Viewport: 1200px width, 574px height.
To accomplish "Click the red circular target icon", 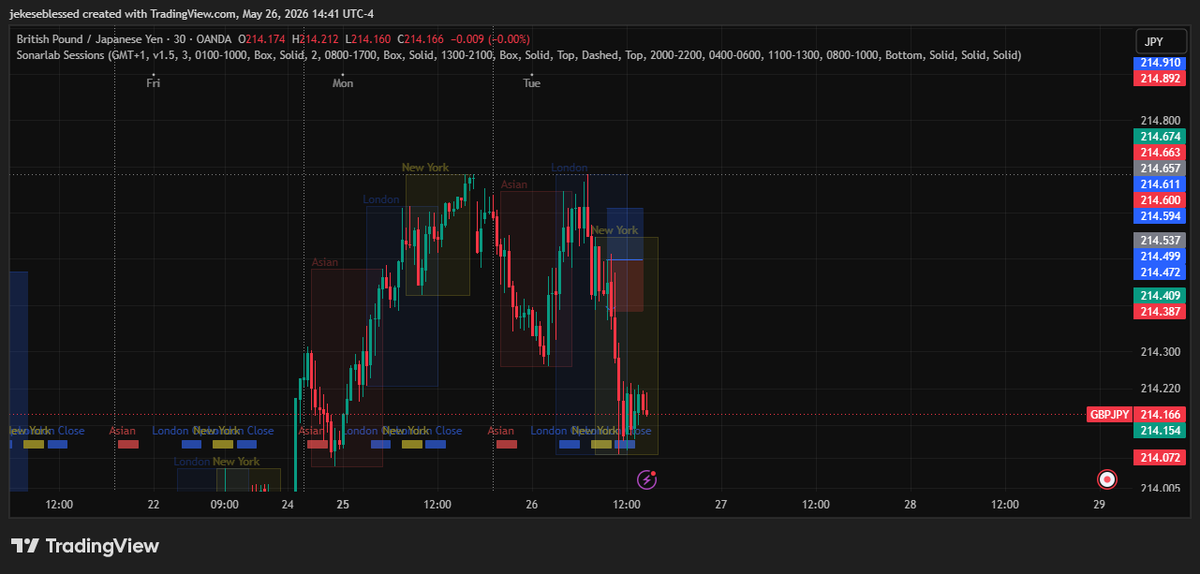I will pyautogui.click(x=1107, y=479).
